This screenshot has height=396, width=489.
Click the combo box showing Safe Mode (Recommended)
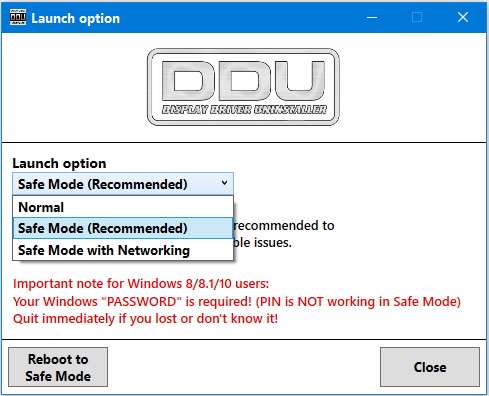click(123, 184)
